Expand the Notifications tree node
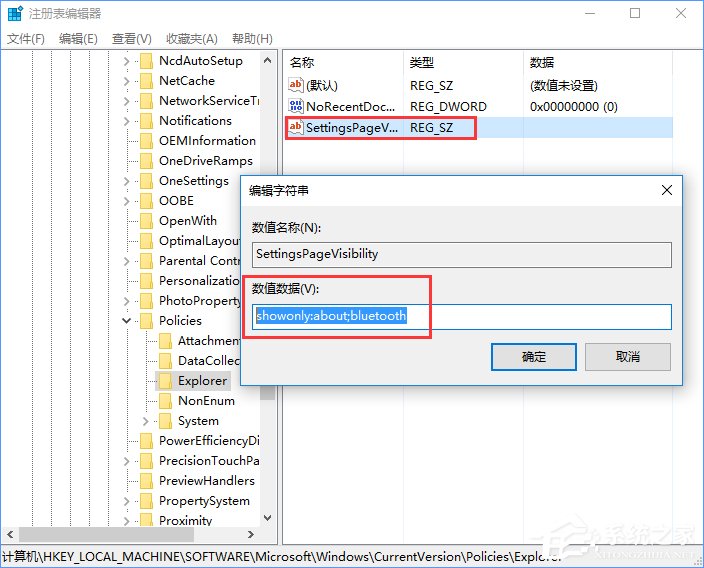This screenshot has height=568, width=704. [x=127, y=122]
